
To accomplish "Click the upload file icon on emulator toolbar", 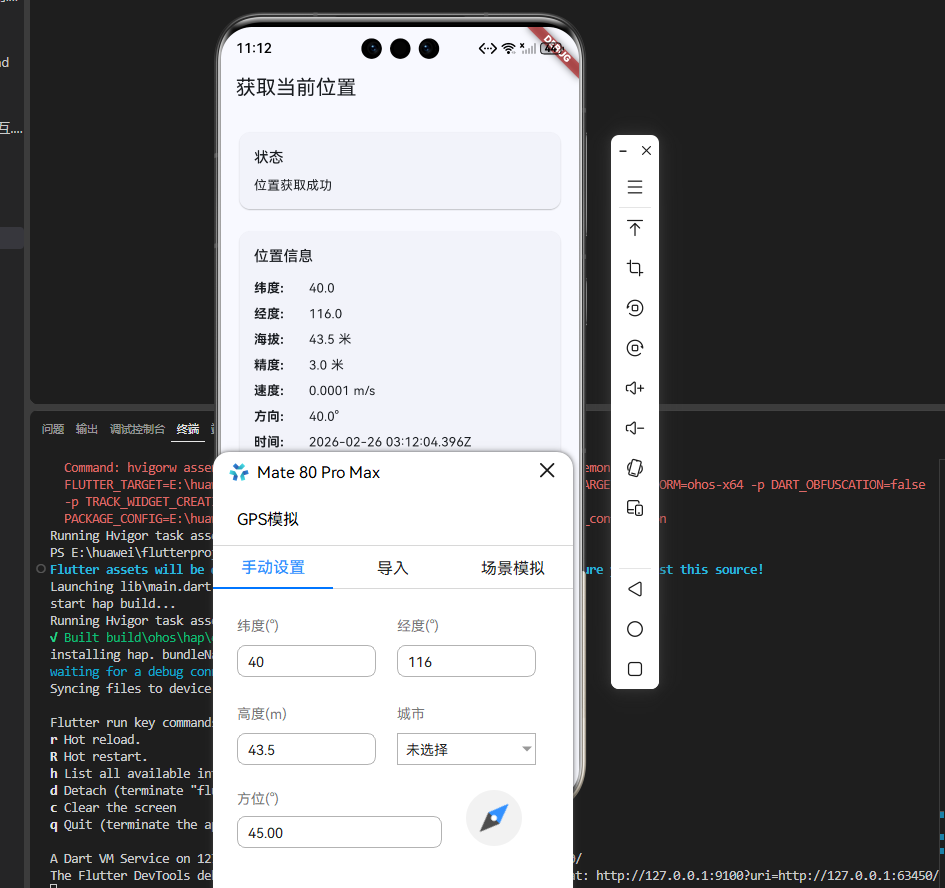I will [x=634, y=228].
